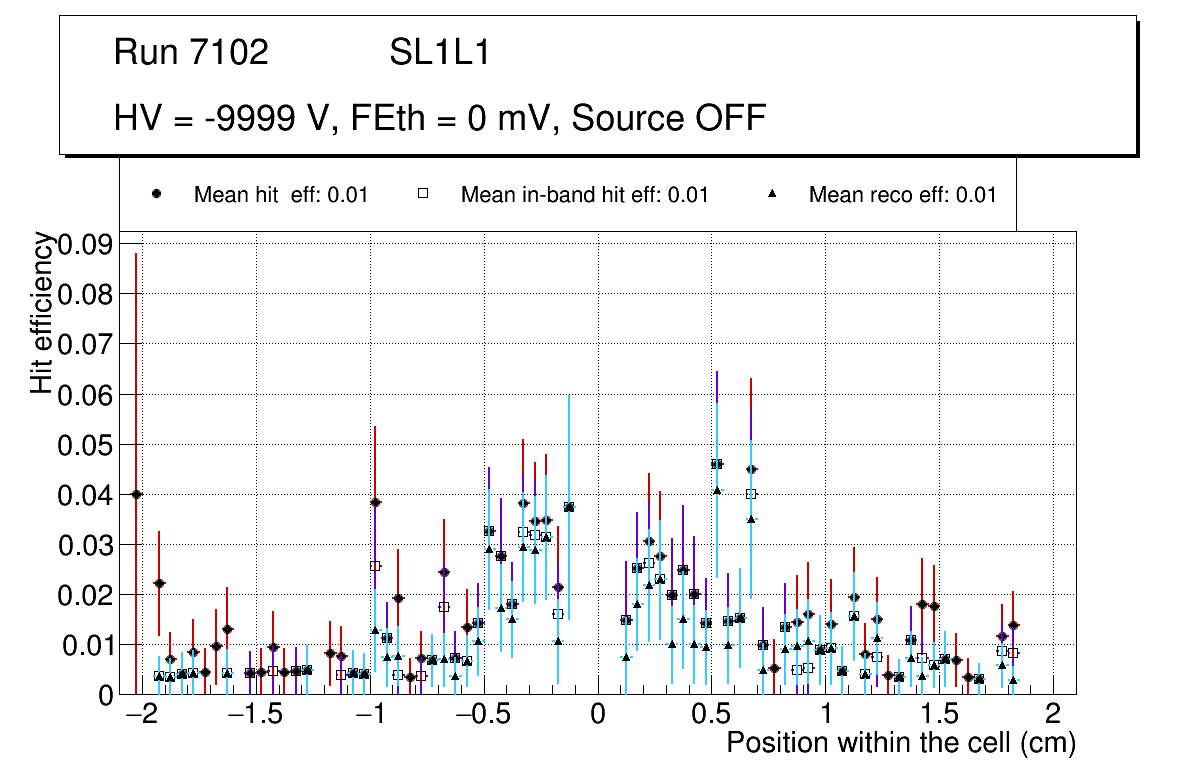Click the 0.07 tick label on y-axis
Image resolution: width=1196 pixels, height=772 pixels.
85,345
